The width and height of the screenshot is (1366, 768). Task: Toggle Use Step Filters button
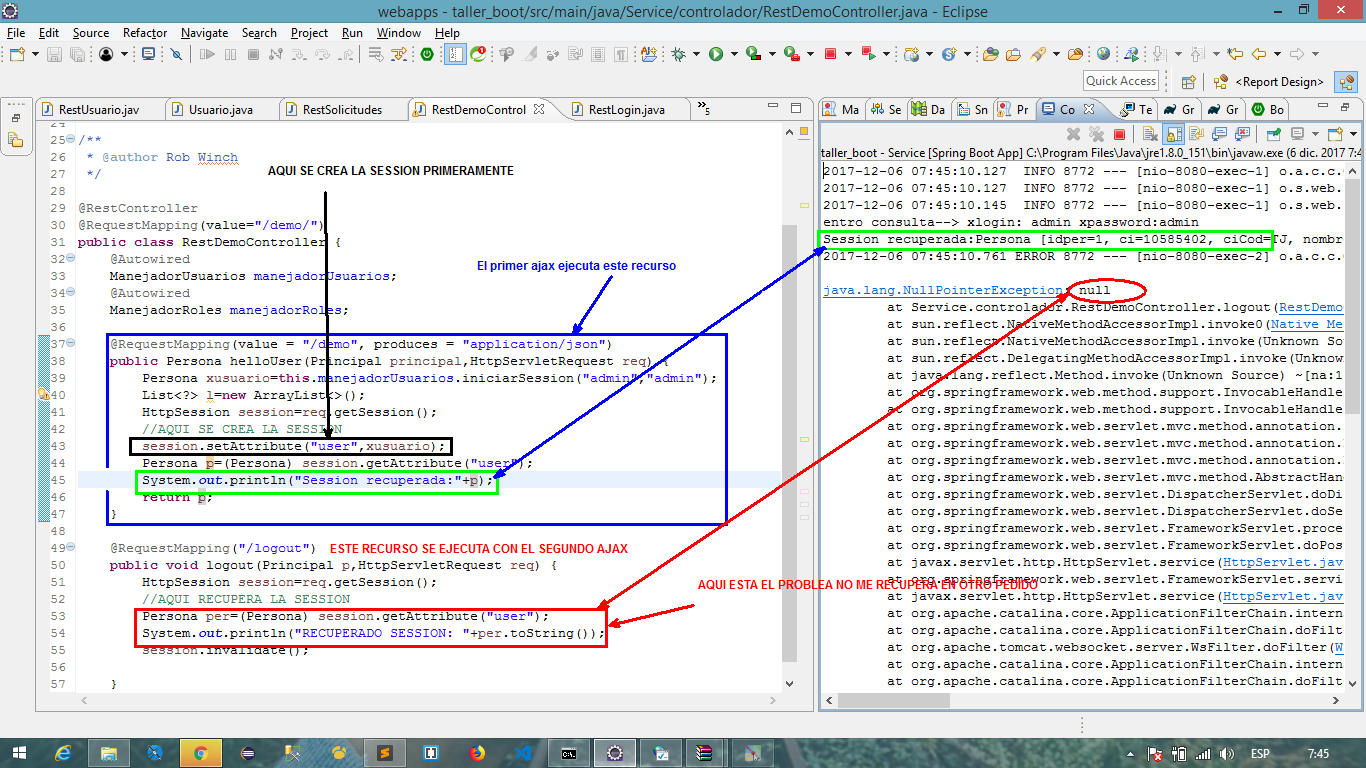(398, 54)
